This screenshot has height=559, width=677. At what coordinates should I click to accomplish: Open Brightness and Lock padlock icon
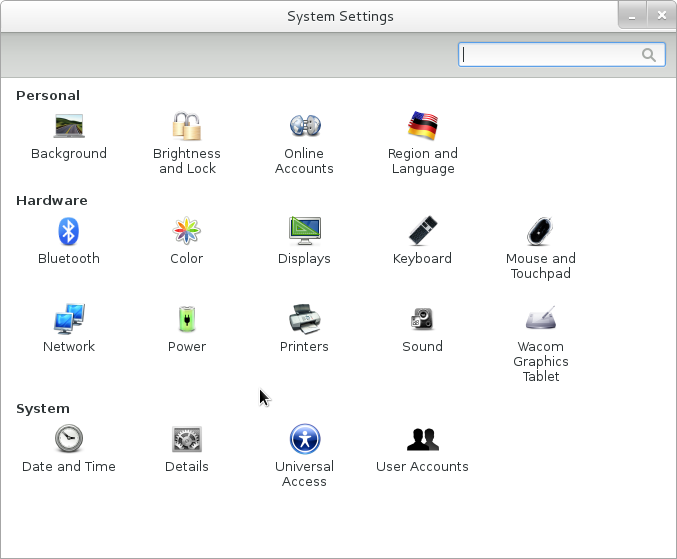tap(187, 126)
